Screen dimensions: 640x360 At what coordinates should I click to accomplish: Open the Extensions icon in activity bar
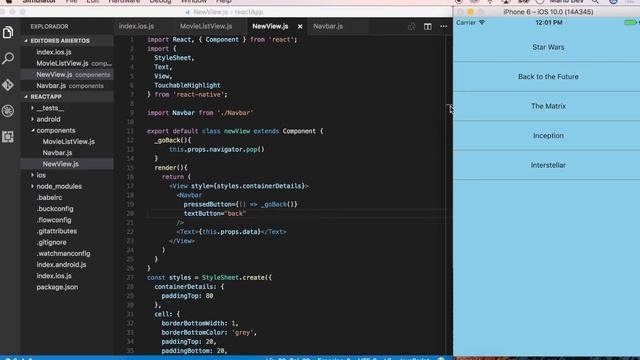8,137
